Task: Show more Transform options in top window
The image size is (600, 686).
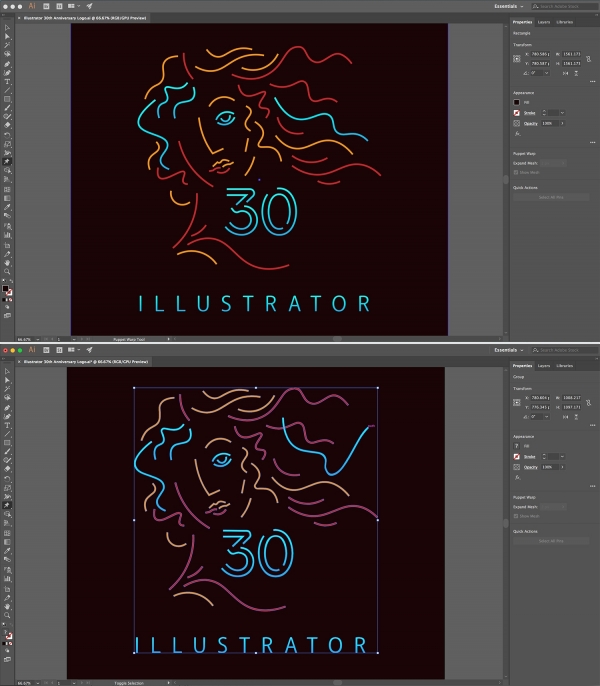Action: (x=592, y=81)
